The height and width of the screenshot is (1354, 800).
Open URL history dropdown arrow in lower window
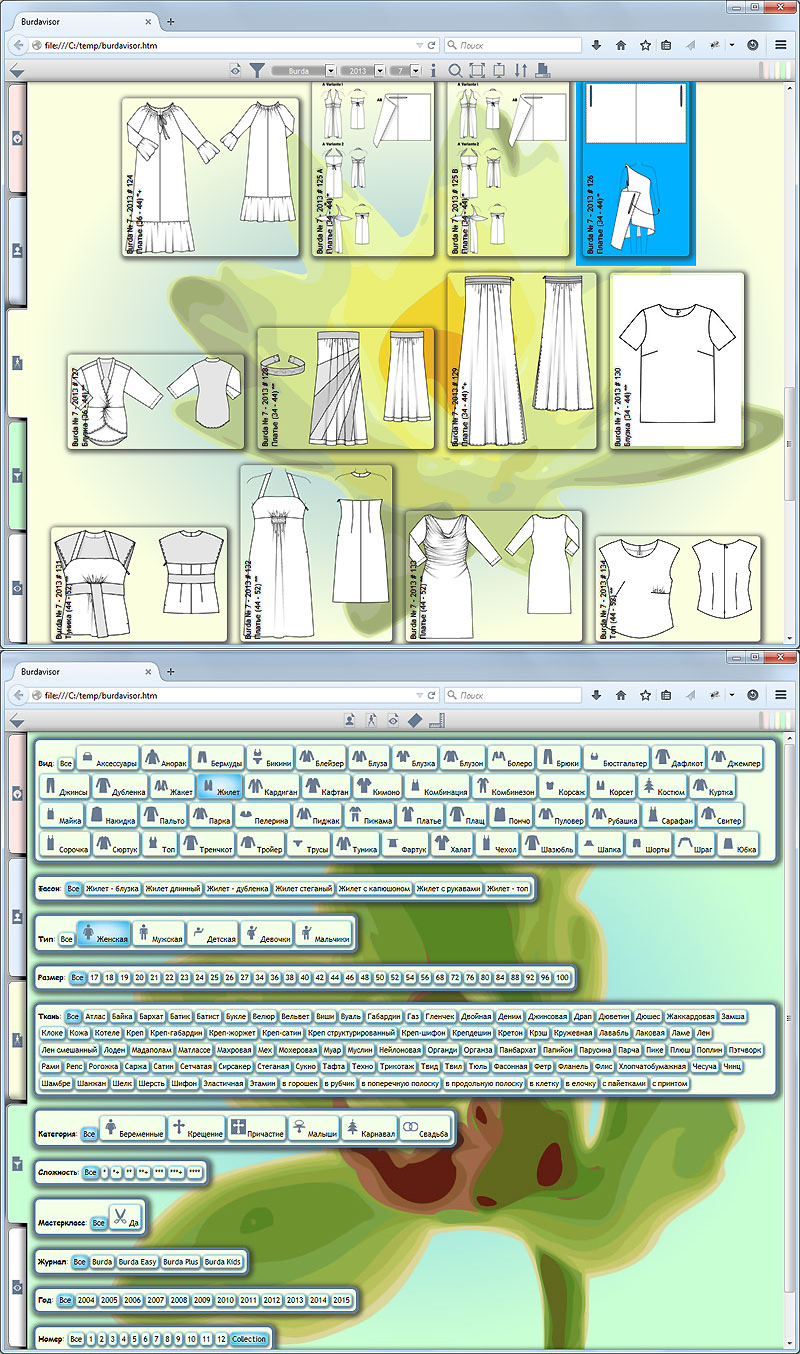[x=418, y=694]
